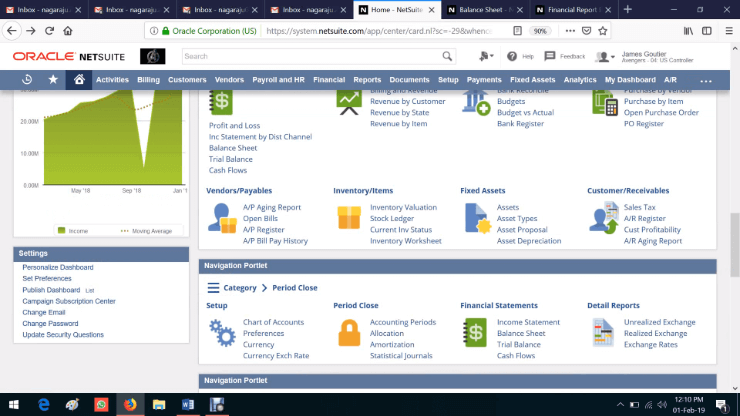Expand the more menus ellipsis
The width and height of the screenshot is (740, 416).
click(x=706, y=80)
